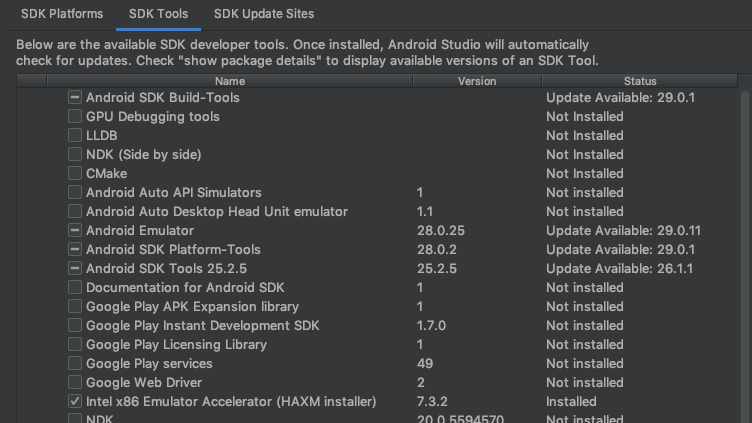Check the Google Play services box
This screenshot has width=752, height=423.
(x=75, y=364)
